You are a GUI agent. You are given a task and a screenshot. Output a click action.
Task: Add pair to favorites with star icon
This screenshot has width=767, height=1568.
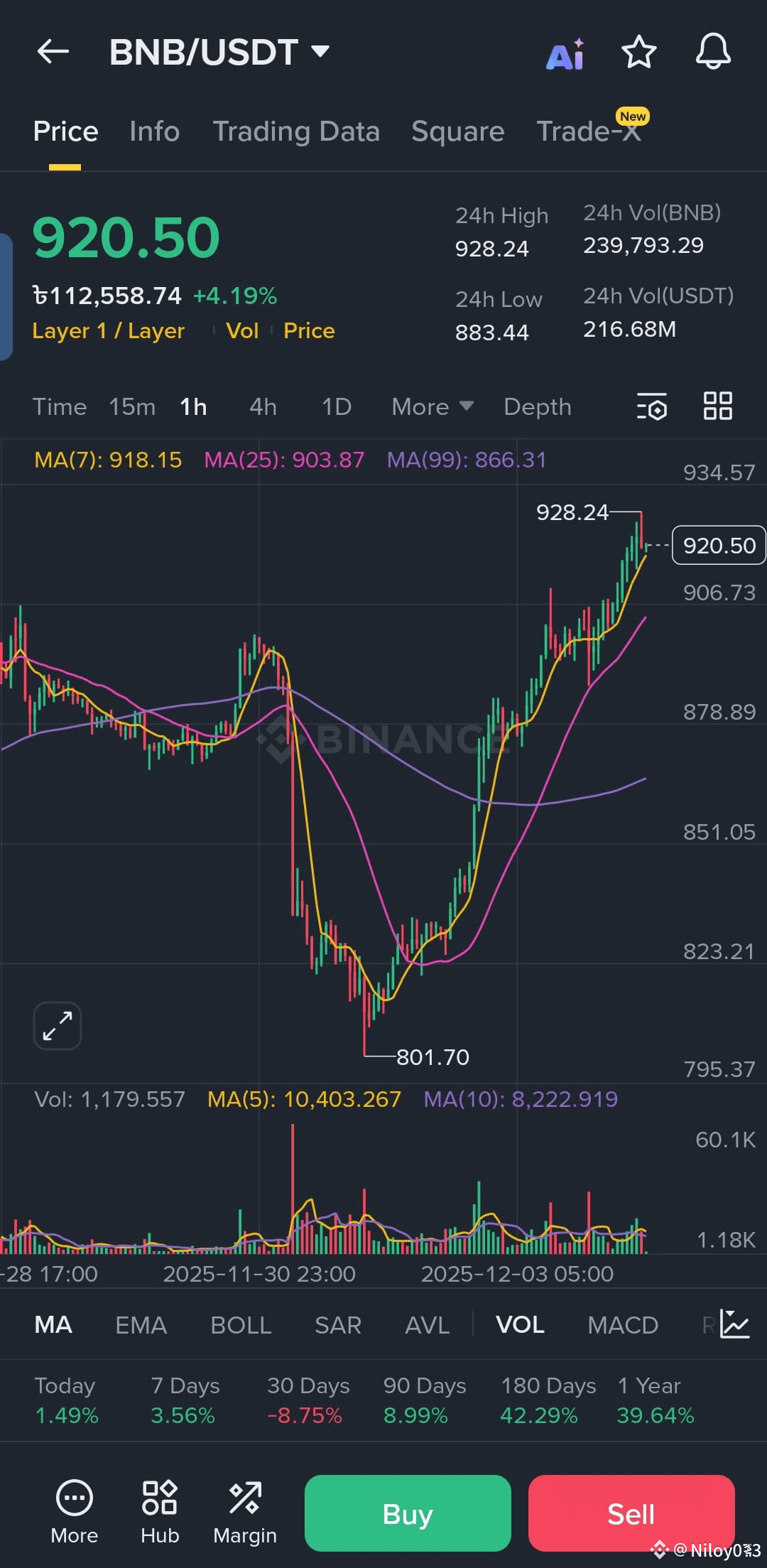click(638, 52)
